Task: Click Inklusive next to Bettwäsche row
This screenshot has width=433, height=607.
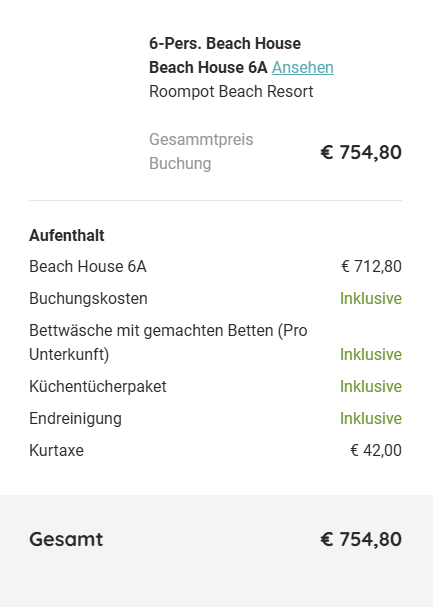Action: click(x=371, y=355)
